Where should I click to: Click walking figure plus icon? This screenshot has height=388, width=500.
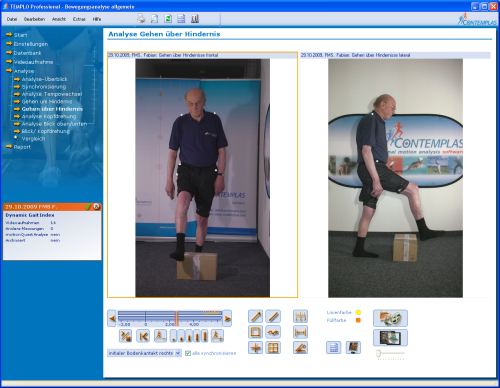point(217,336)
